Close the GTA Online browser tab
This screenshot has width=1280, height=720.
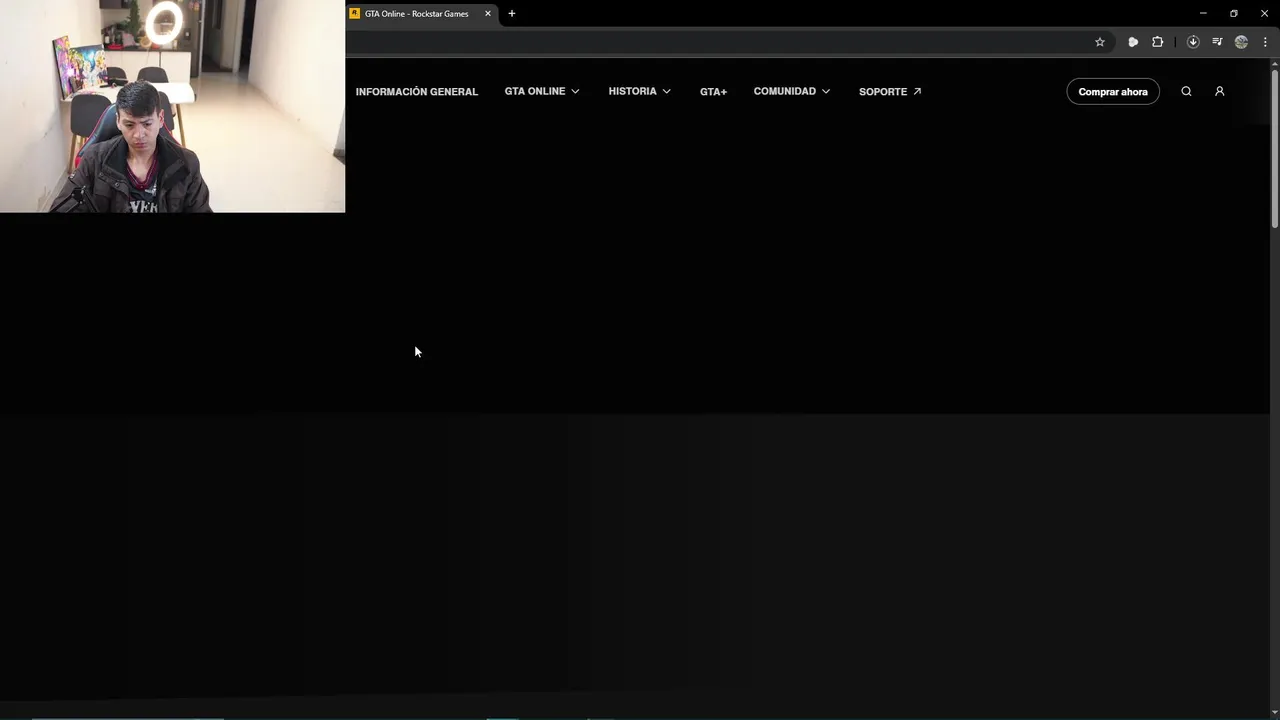488,14
